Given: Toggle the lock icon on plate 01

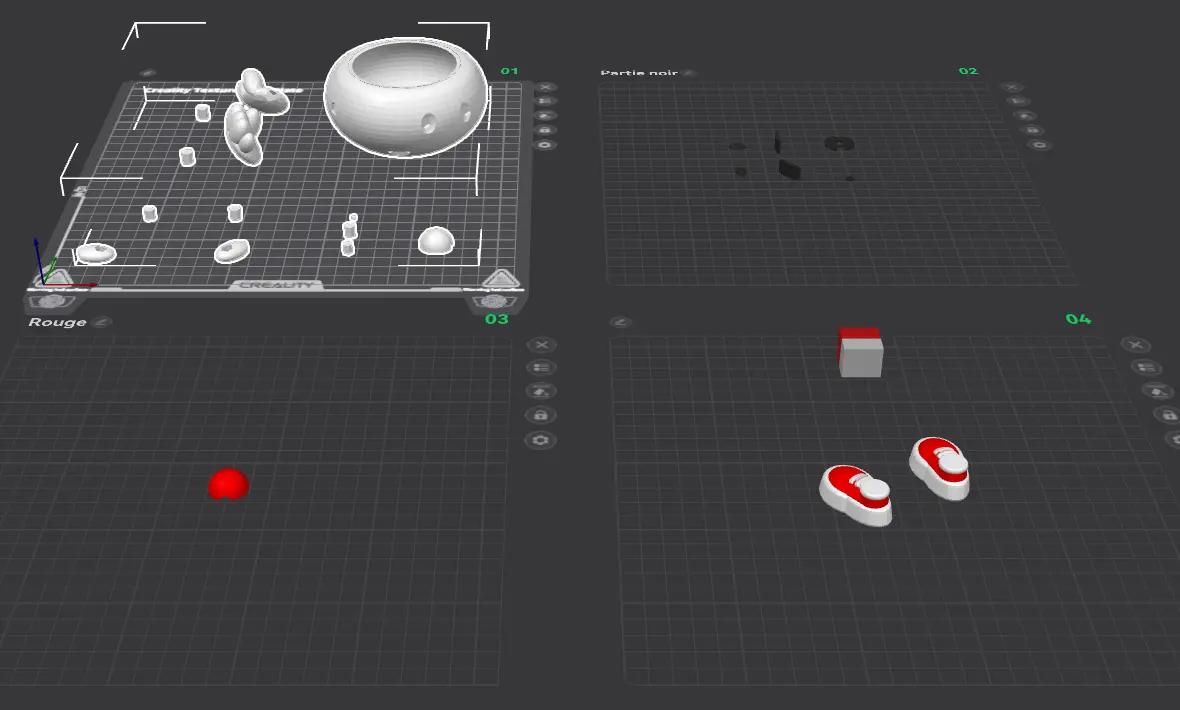Looking at the screenshot, I should point(545,130).
